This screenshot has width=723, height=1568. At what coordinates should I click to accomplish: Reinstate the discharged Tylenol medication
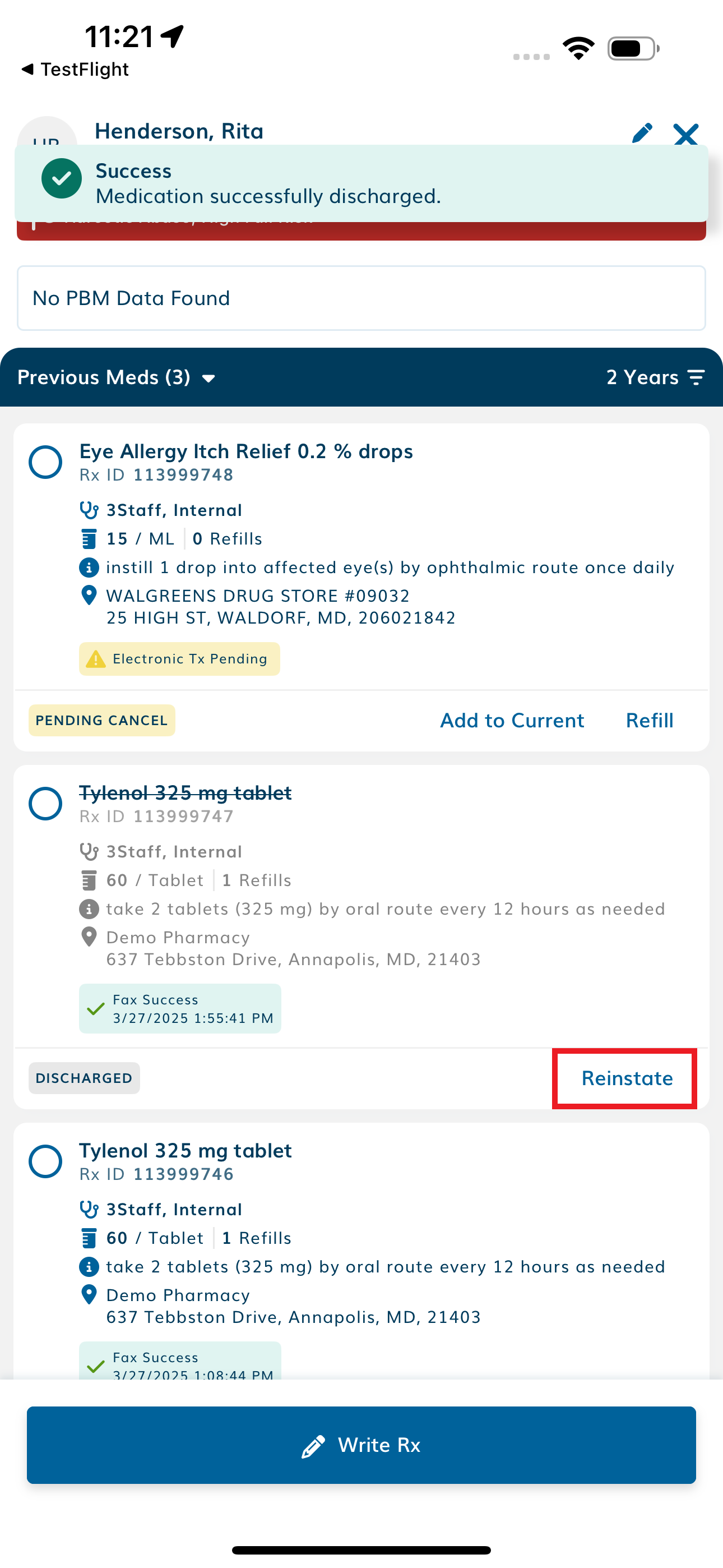(627, 1078)
